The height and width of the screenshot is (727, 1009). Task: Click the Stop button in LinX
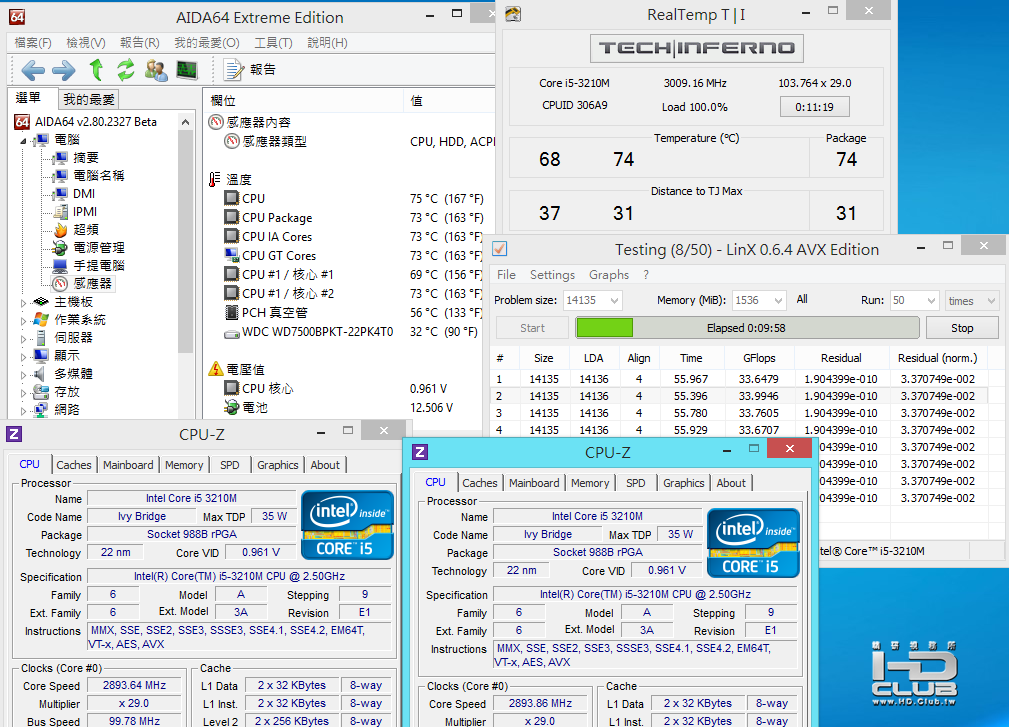click(x=962, y=328)
